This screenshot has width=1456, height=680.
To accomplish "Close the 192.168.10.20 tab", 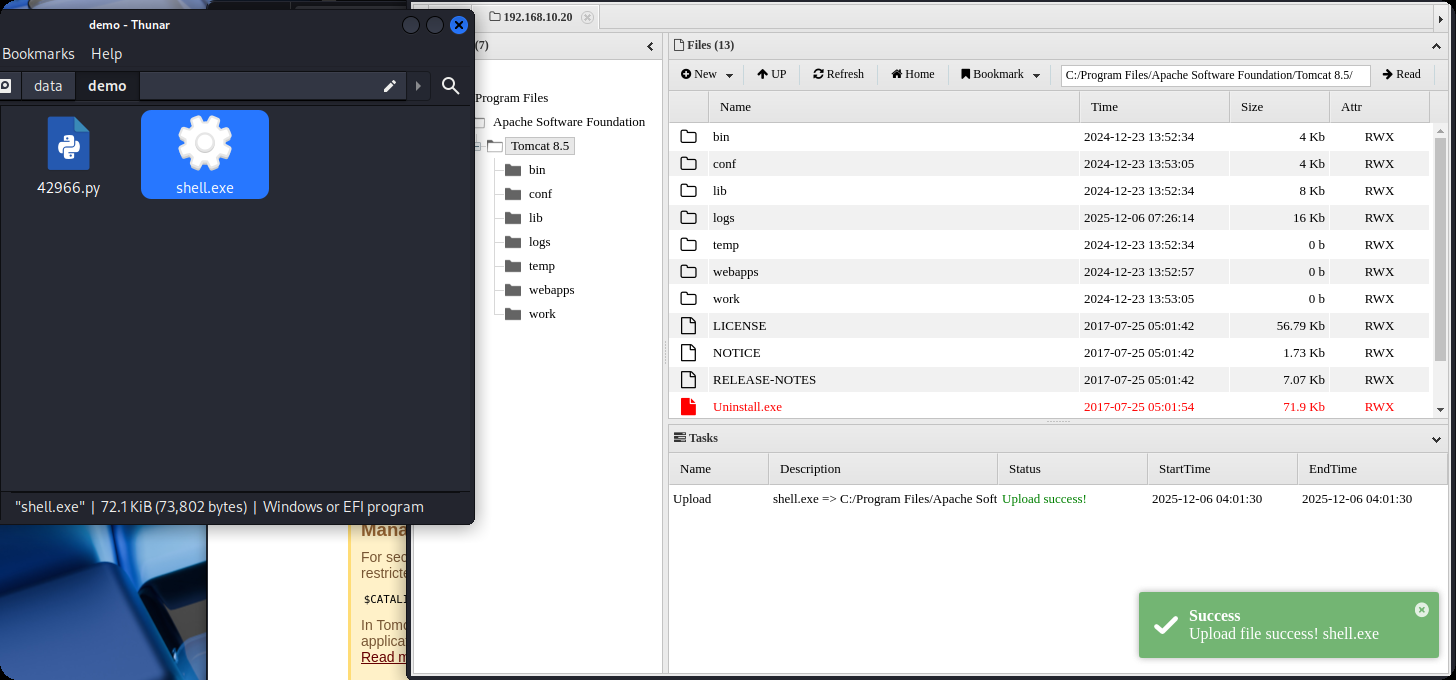I will tap(587, 17).
